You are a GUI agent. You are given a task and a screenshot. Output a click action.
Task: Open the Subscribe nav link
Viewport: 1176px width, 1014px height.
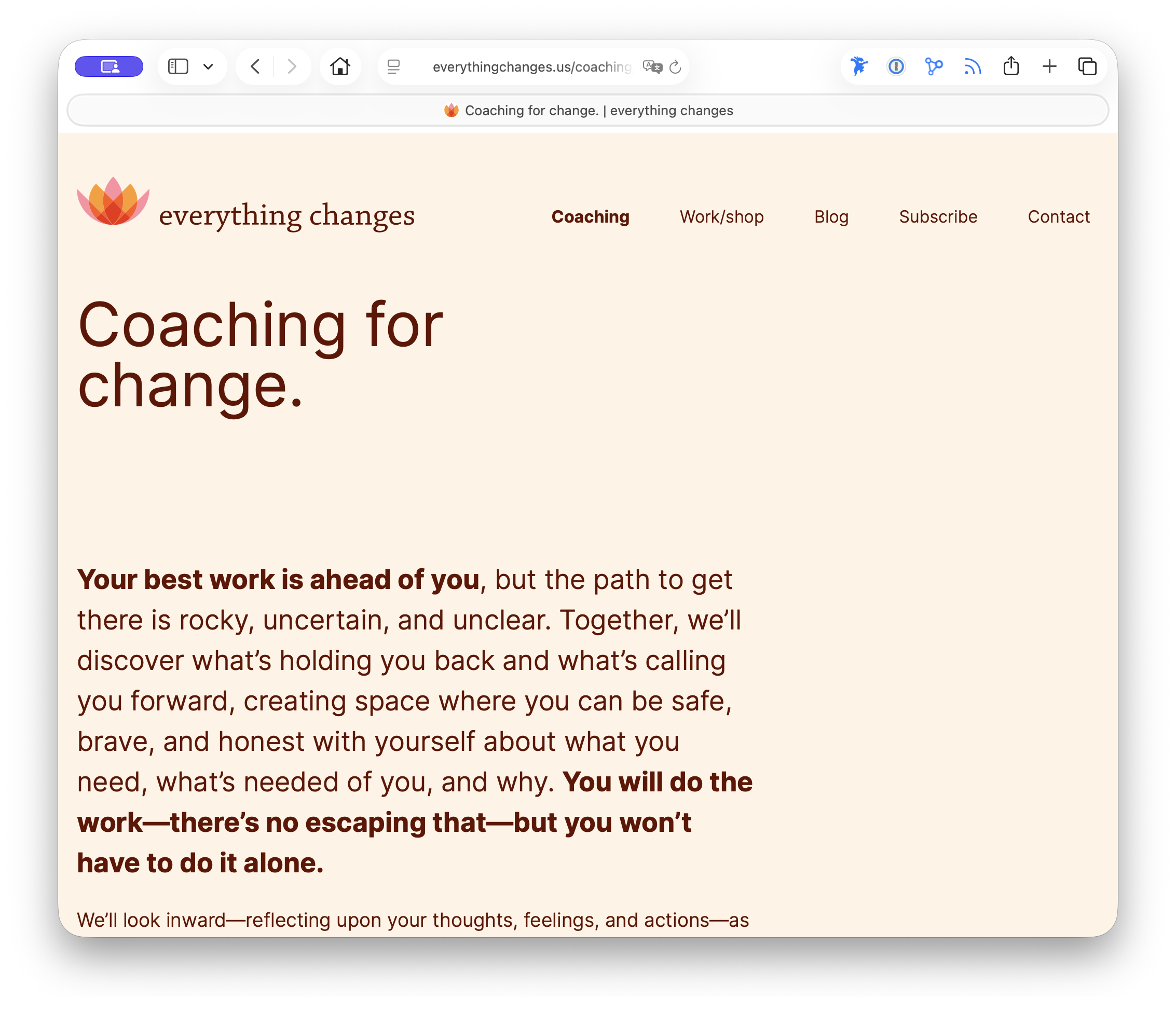click(x=938, y=217)
